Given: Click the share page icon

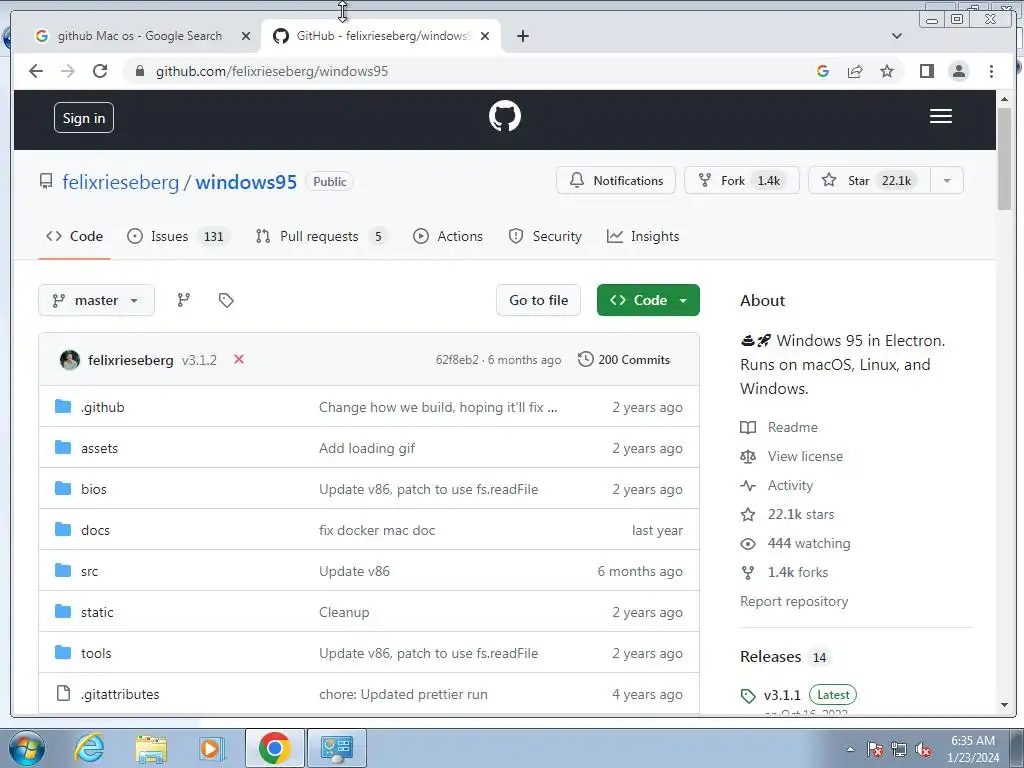Looking at the screenshot, I should click(x=855, y=71).
